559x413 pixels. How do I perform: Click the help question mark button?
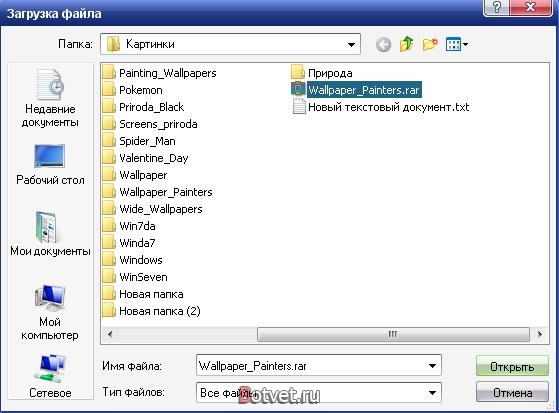(x=496, y=7)
